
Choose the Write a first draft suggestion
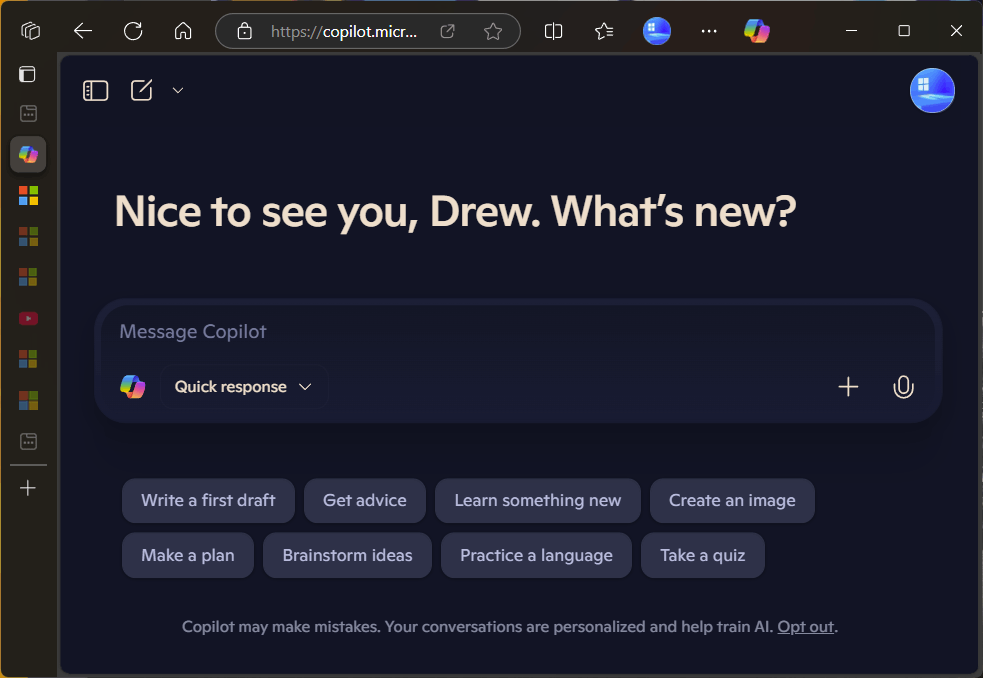(208, 501)
